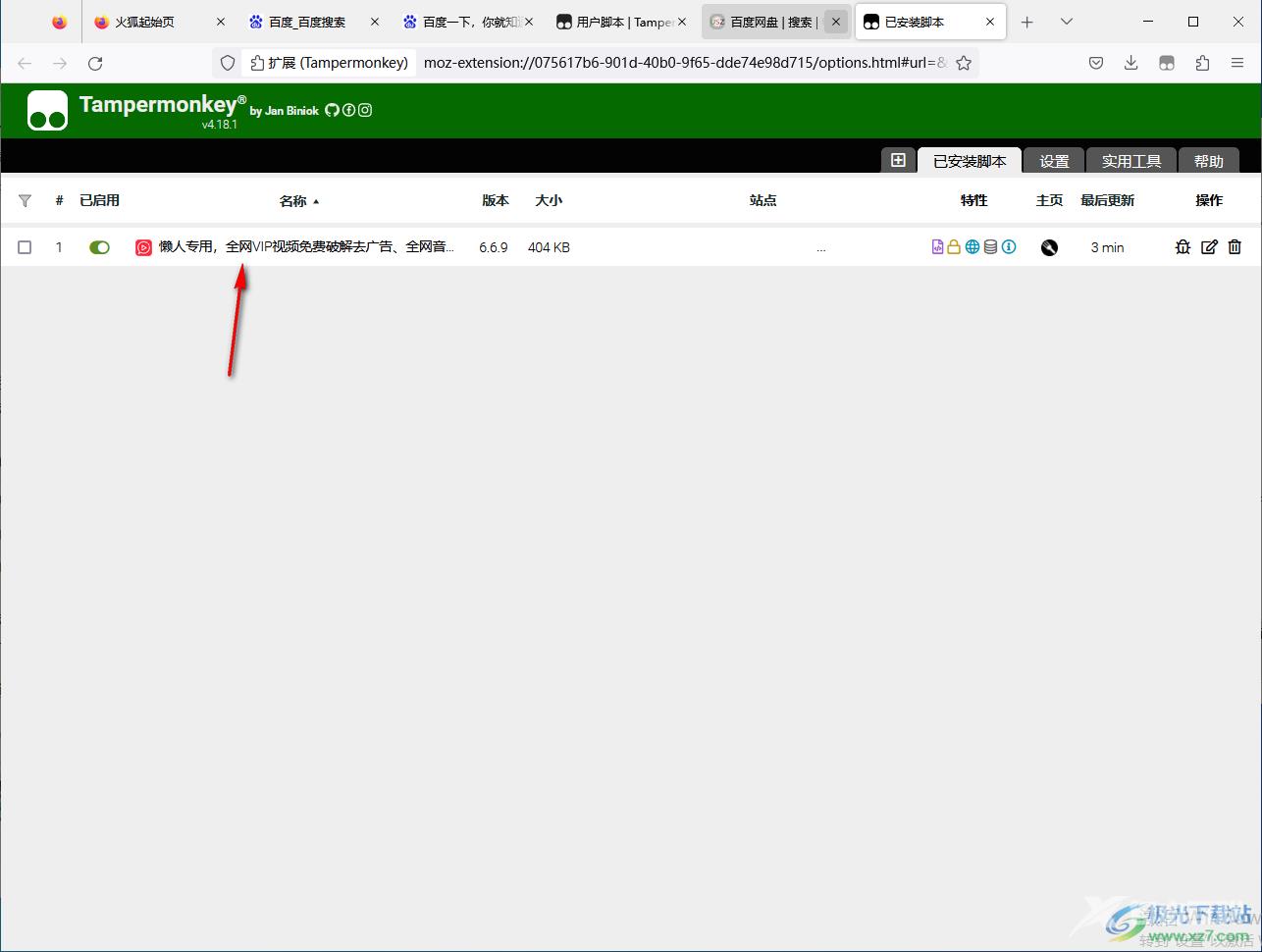Screen dimensions: 1262x952
Task: Switch to the 实用工具 tab
Action: tap(1131, 161)
